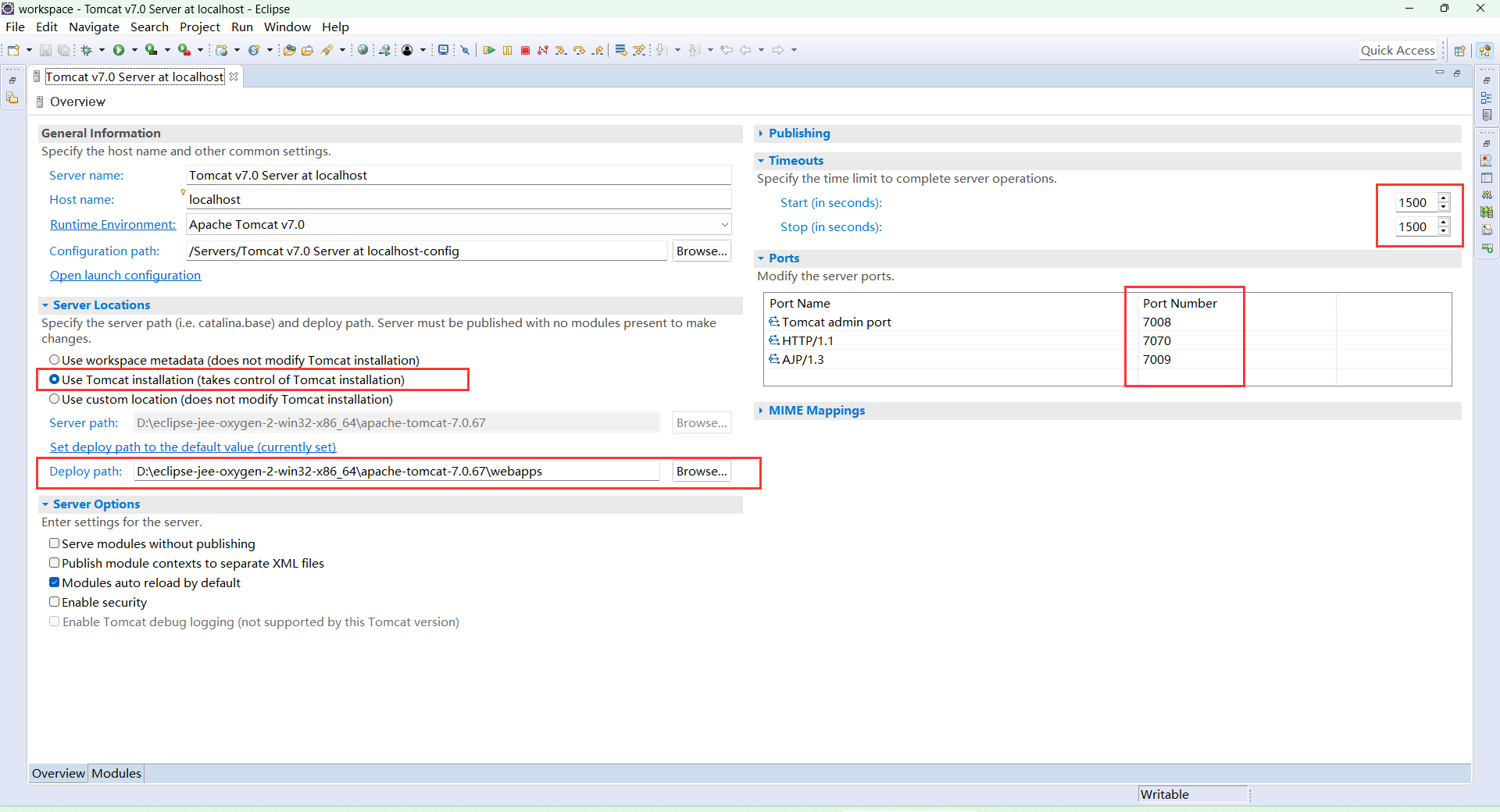1500x812 pixels.
Task: Open the Project Explorer icon in left trim
Action: point(12,98)
